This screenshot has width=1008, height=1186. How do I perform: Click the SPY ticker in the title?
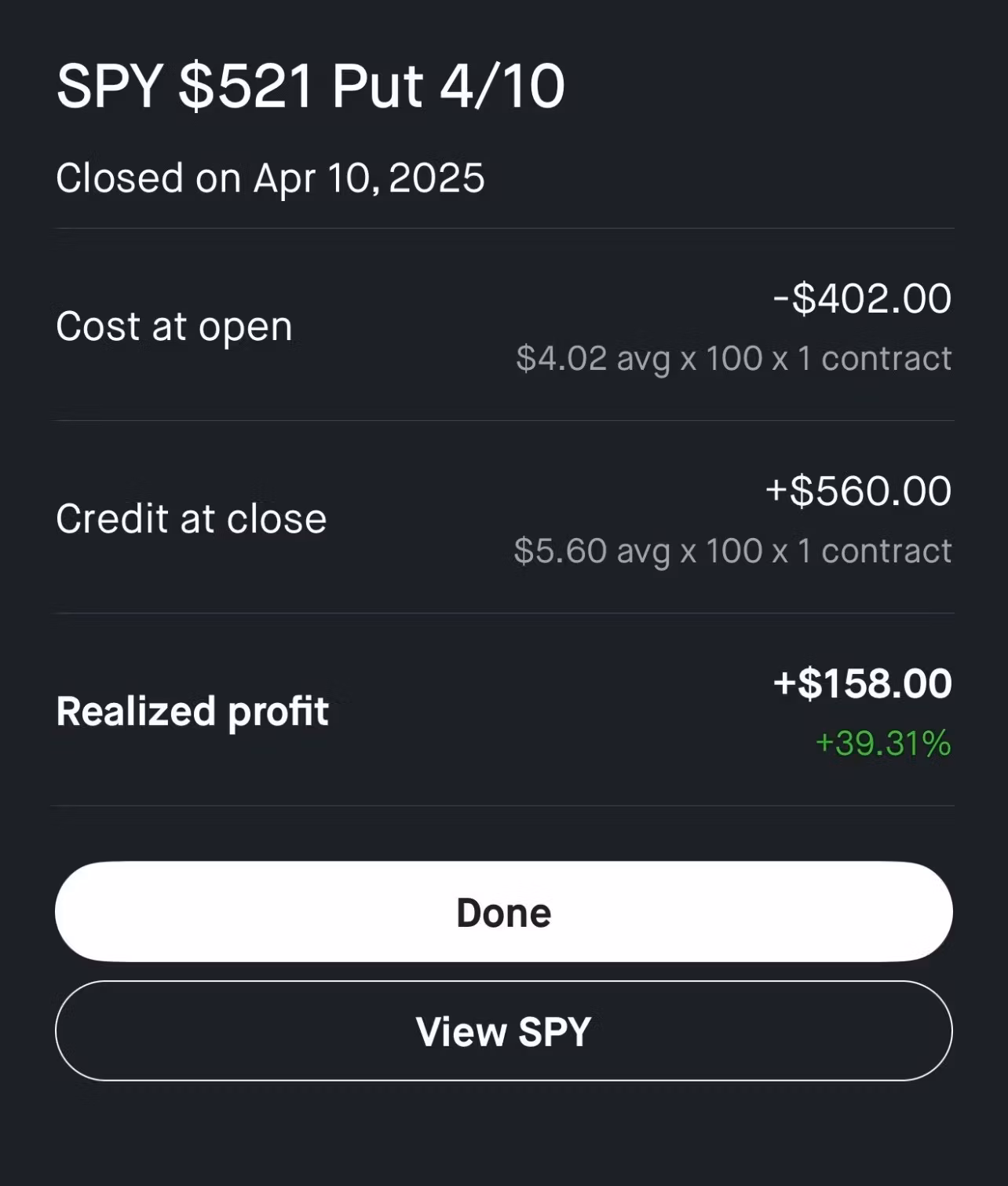[x=110, y=86]
